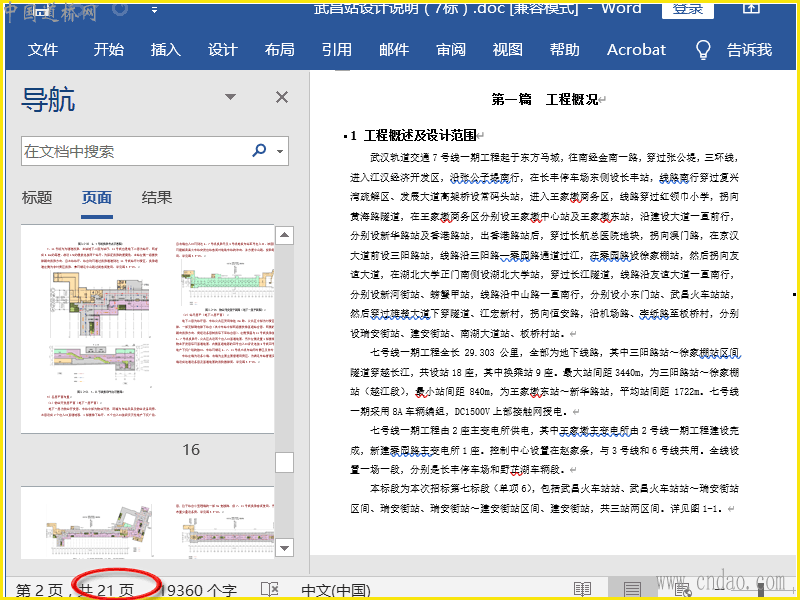This screenshot has width=800, height=600.
Task: Switch to the 视图 ribbon tab
Action: click(x=508, y=49)
